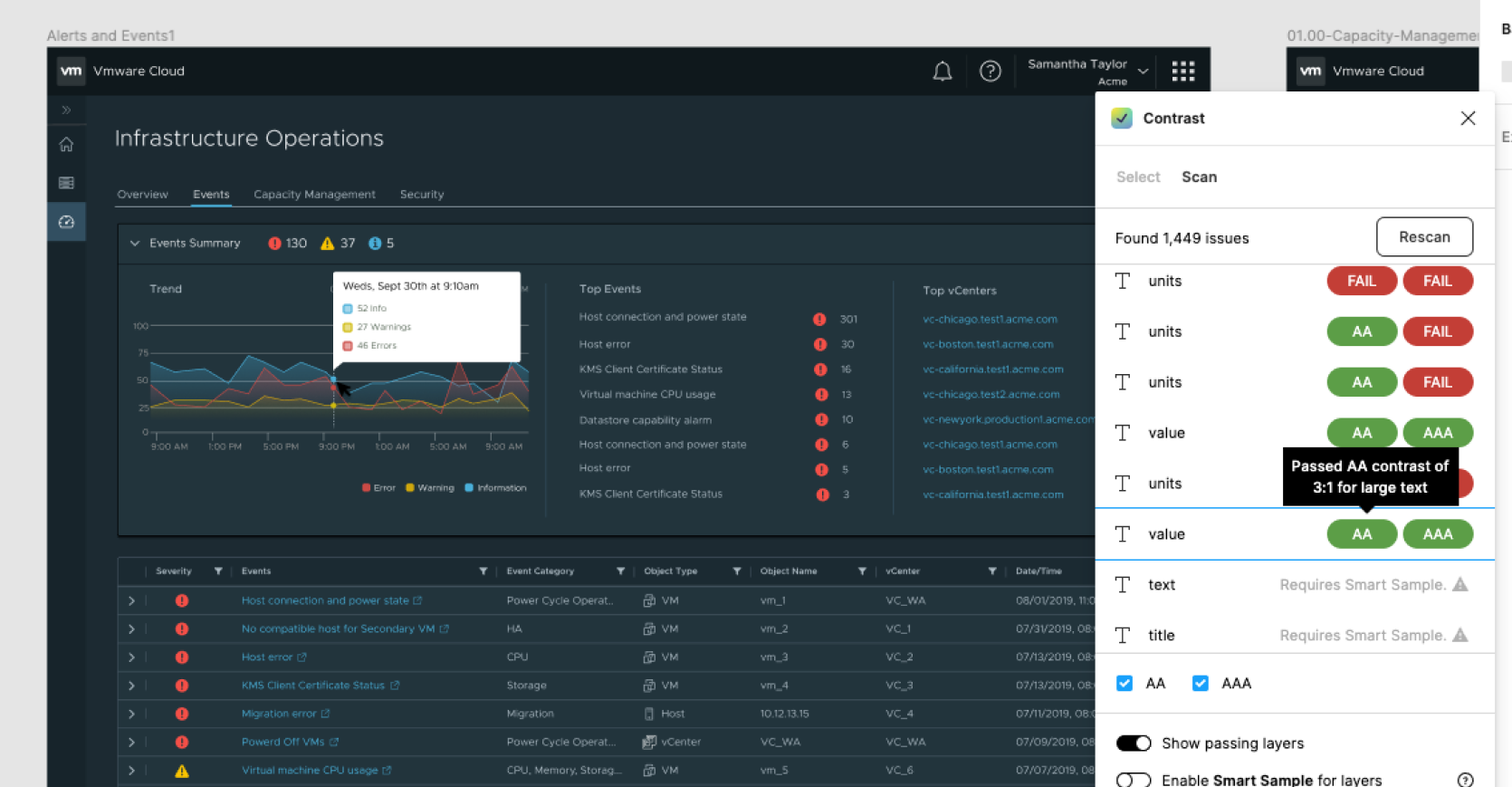Click the red error count 130 icon
This screenshot has height=787, width=1512.
tap(274, 244)
